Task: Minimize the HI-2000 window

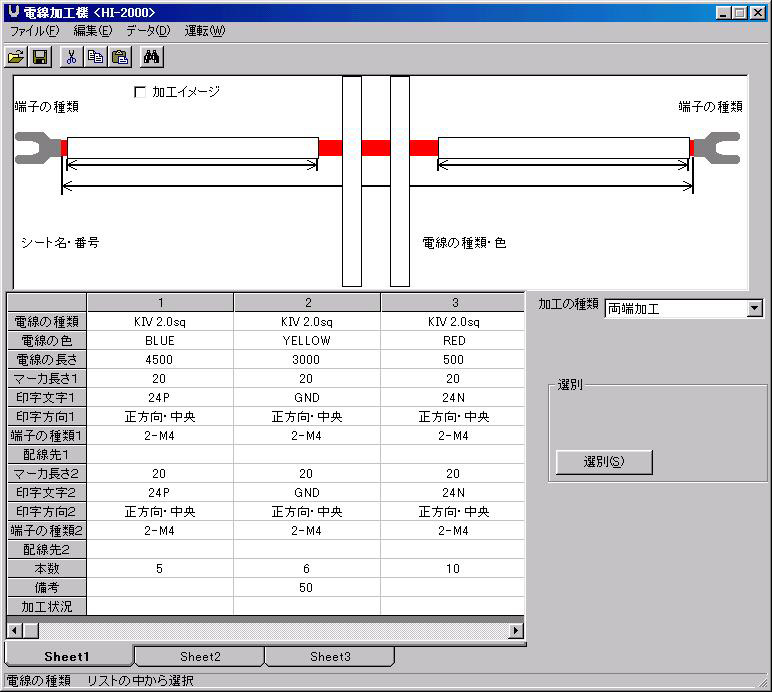Action: (x=723, y=12)
